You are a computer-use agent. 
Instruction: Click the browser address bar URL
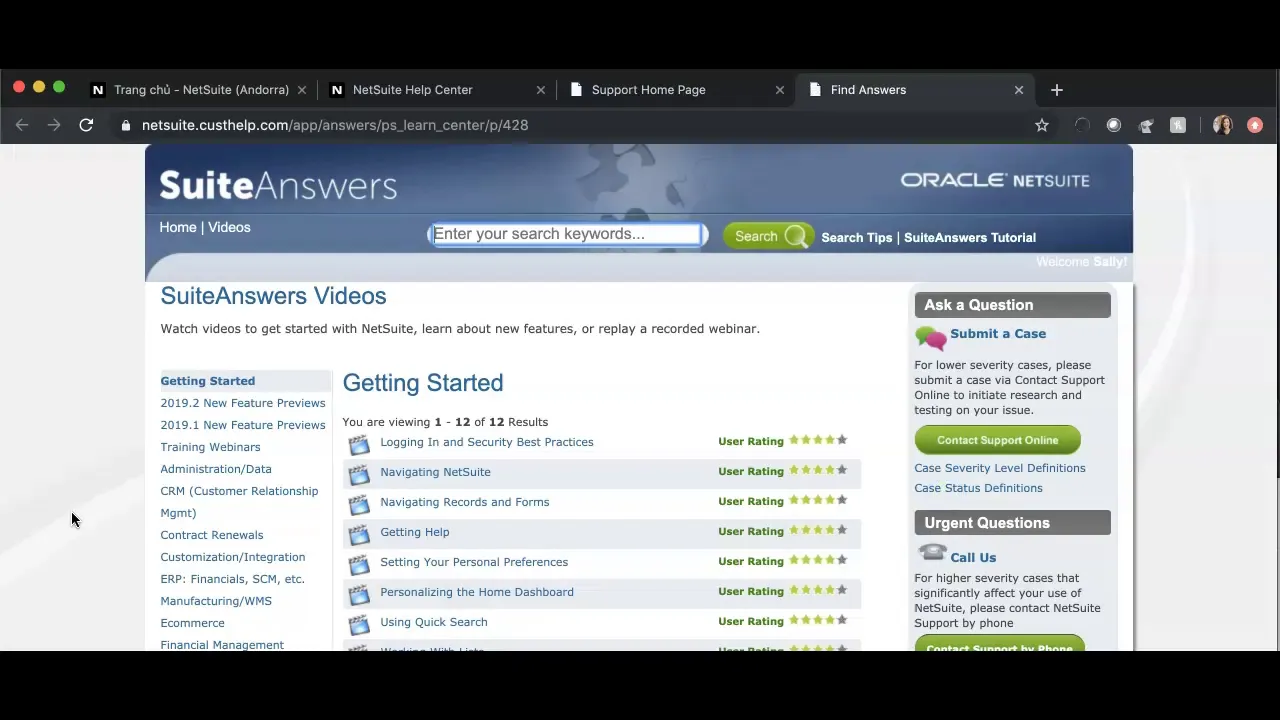(335, 125)
